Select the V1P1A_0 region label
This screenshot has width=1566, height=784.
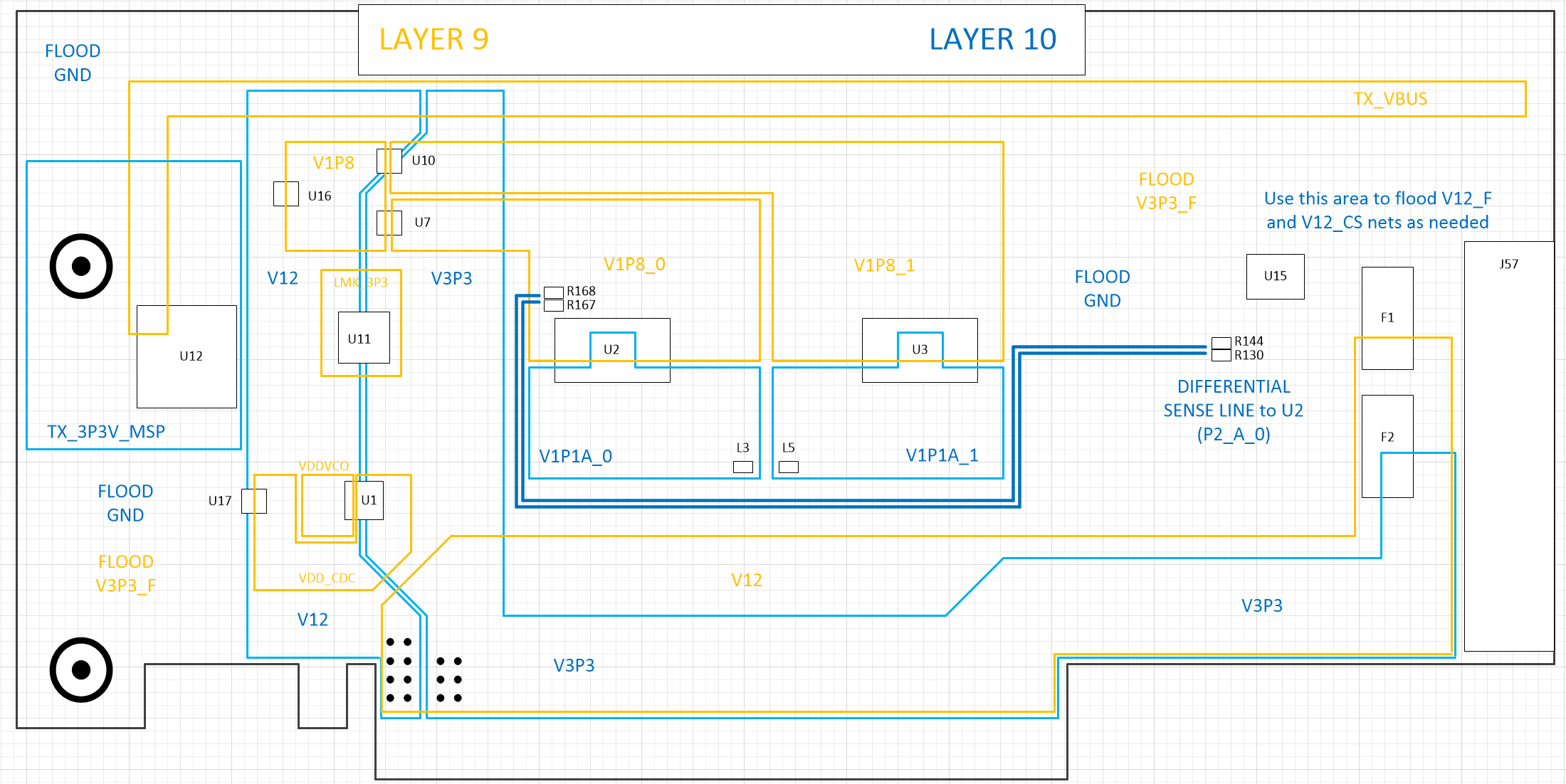click(575, 456)
